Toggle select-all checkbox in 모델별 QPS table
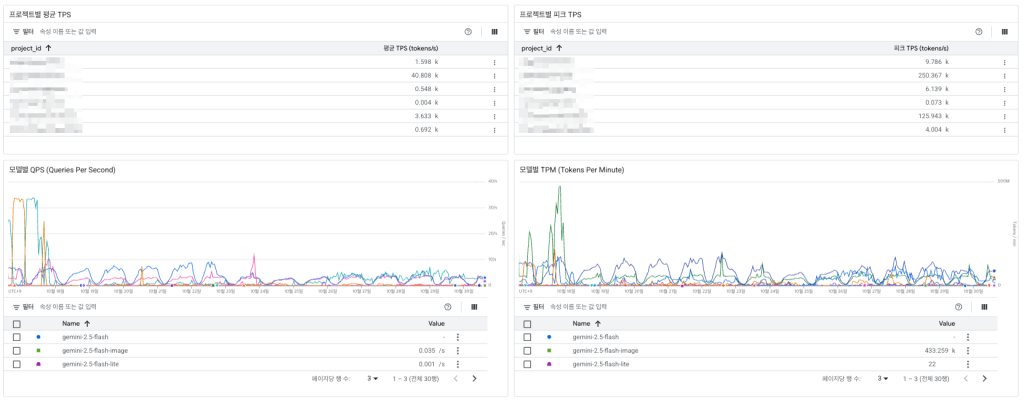 click(x=17, y=324)
